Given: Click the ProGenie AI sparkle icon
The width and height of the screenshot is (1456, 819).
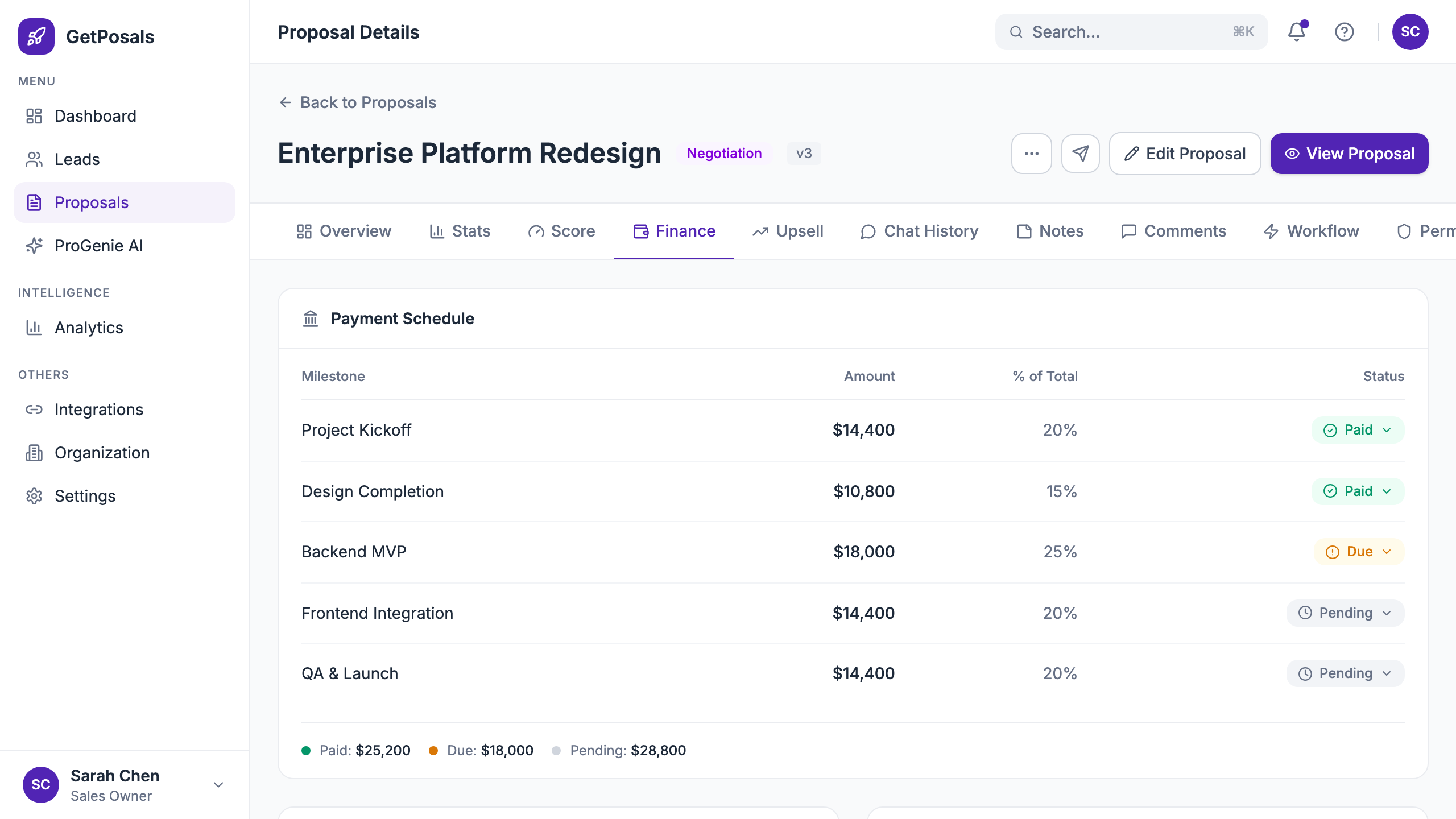Looking at the screenshot, I should 34,246.
